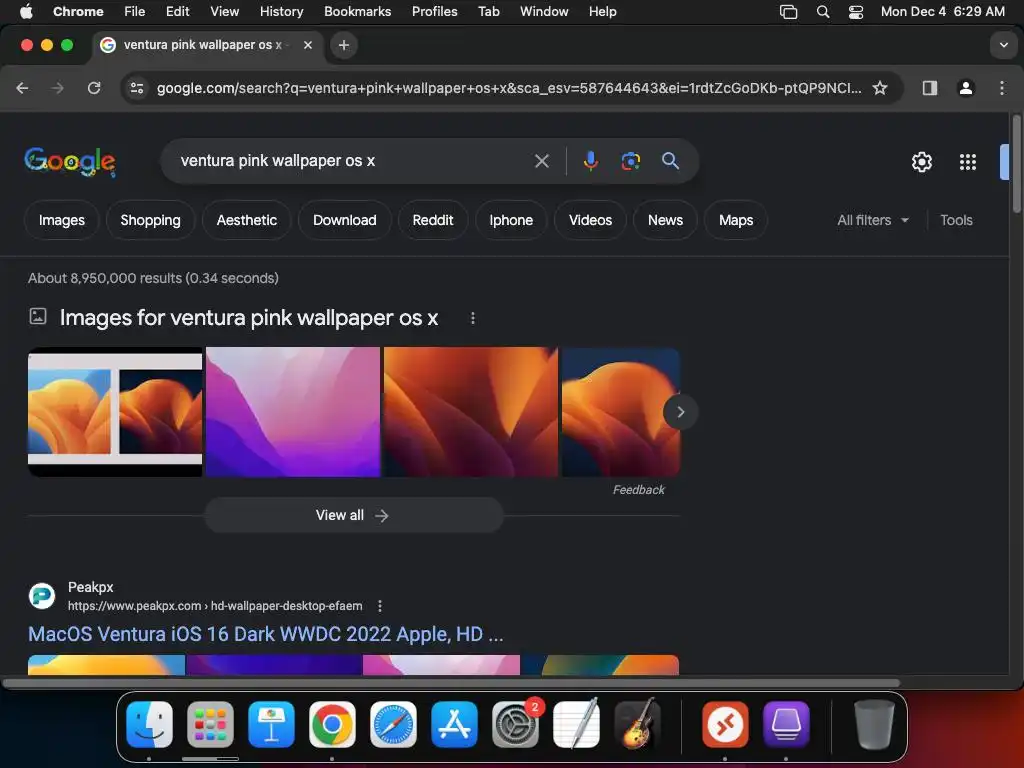Image resolution: width=1024 pixels, height=768 pixels.
Task: Open GarageBand from the Dock
Action: tap(637, 725)
